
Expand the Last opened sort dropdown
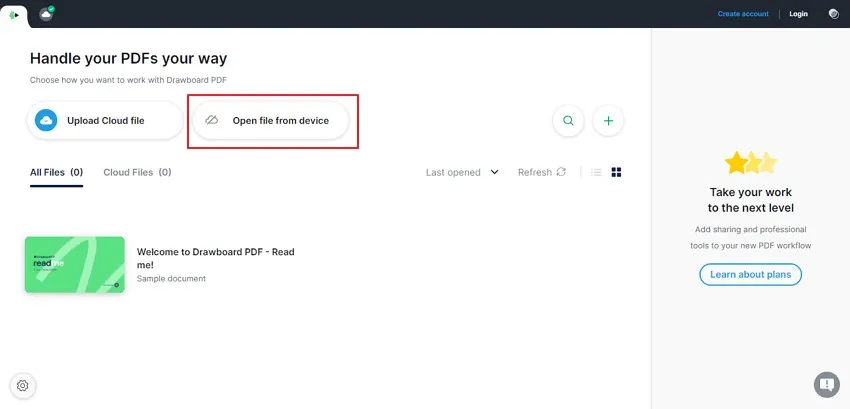click(462, 172)
